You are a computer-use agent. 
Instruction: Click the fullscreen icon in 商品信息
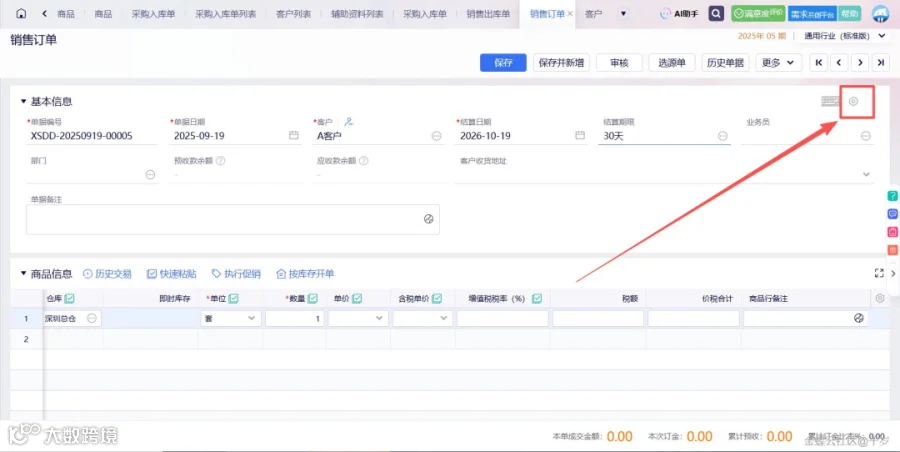click(878, 273)
